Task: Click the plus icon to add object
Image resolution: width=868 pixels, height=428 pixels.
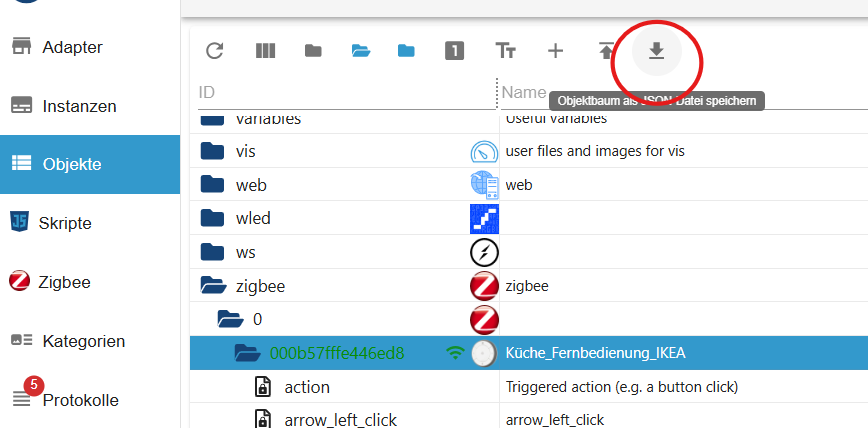Action: click(x=555, y=51)
